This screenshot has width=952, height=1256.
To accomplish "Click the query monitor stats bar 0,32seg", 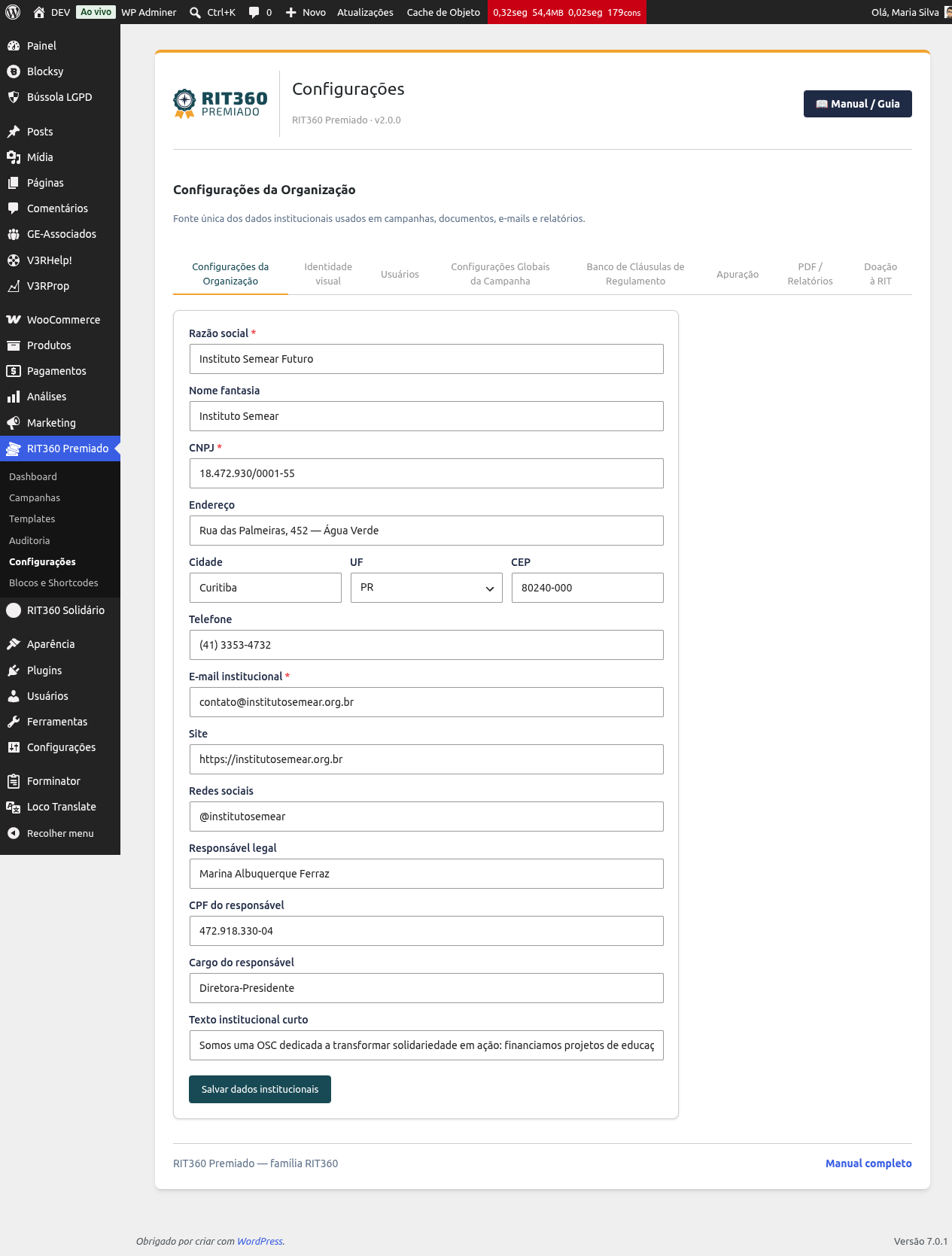I will [567, 12].
